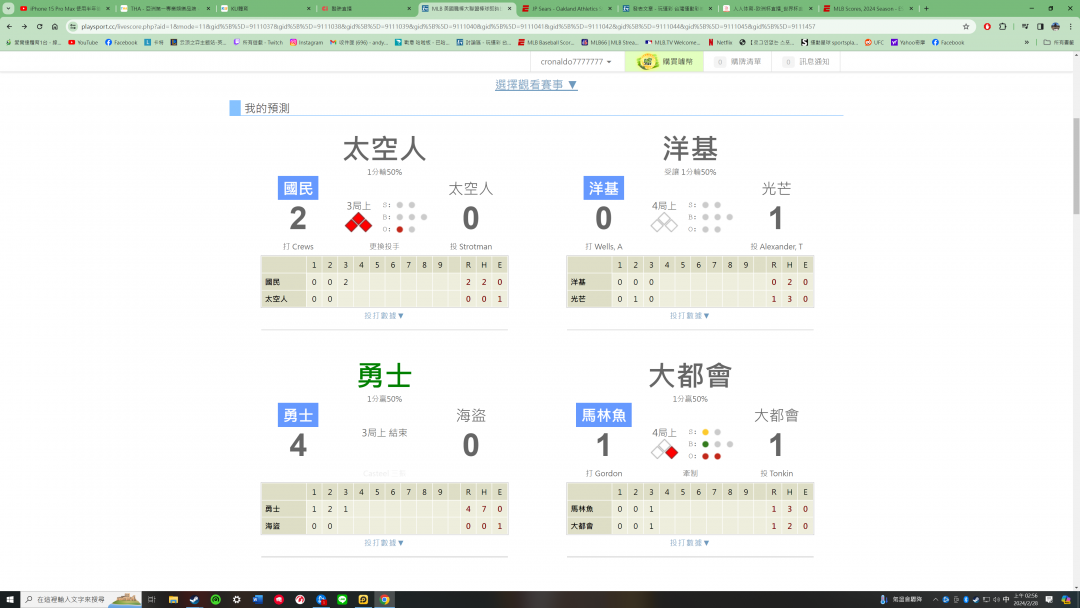Viewport: 1080px width, 608px height.
Task: Expand pitching stats for Nationals vs Astros game
Action: [x=384, y=315]
